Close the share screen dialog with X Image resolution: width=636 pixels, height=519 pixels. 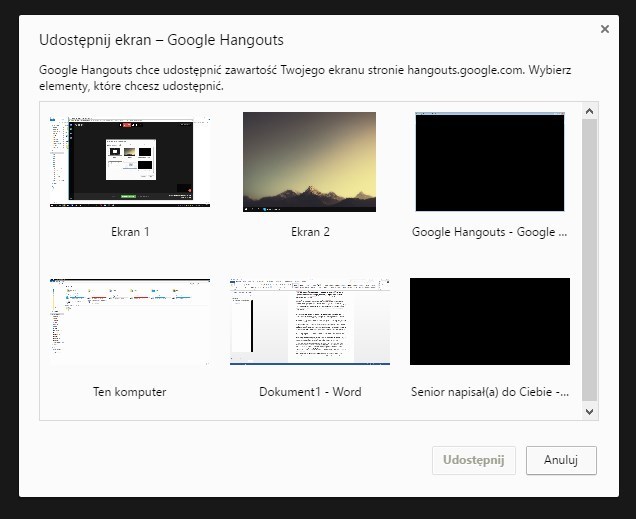click(605, 29)
